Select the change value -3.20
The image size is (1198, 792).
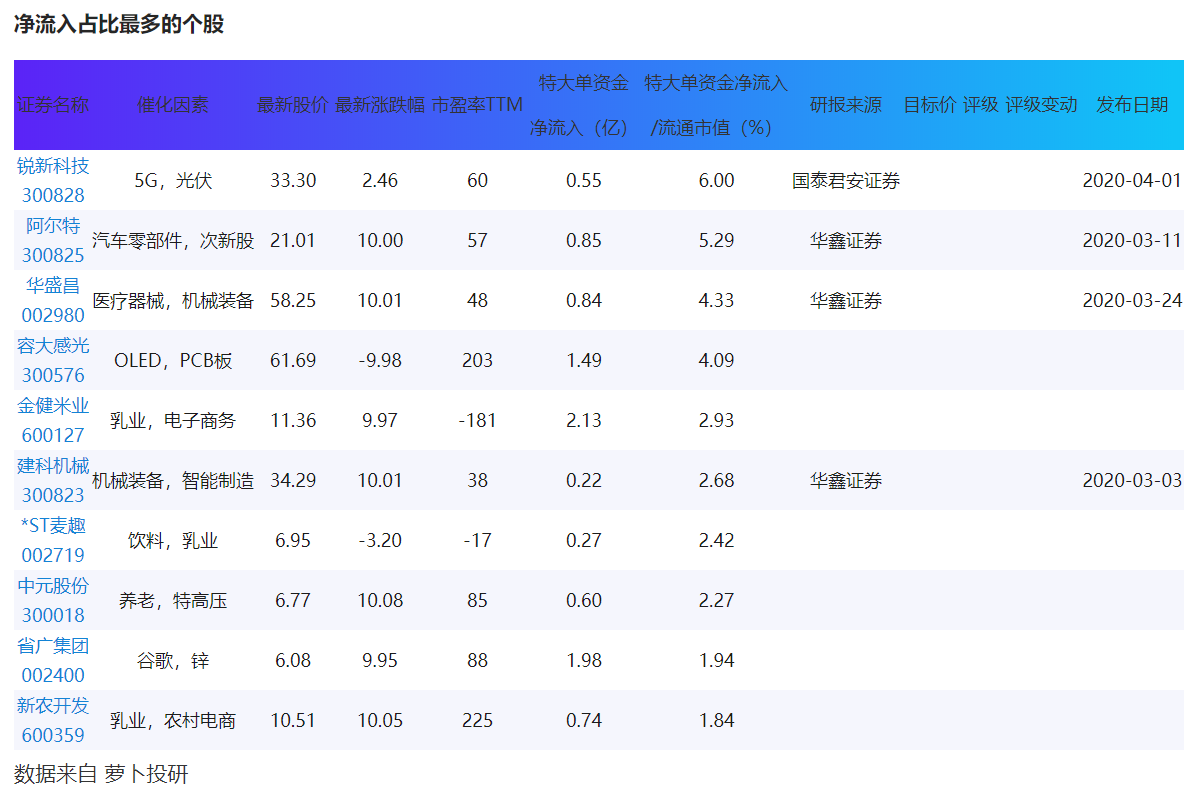click(x=380, y=540)
